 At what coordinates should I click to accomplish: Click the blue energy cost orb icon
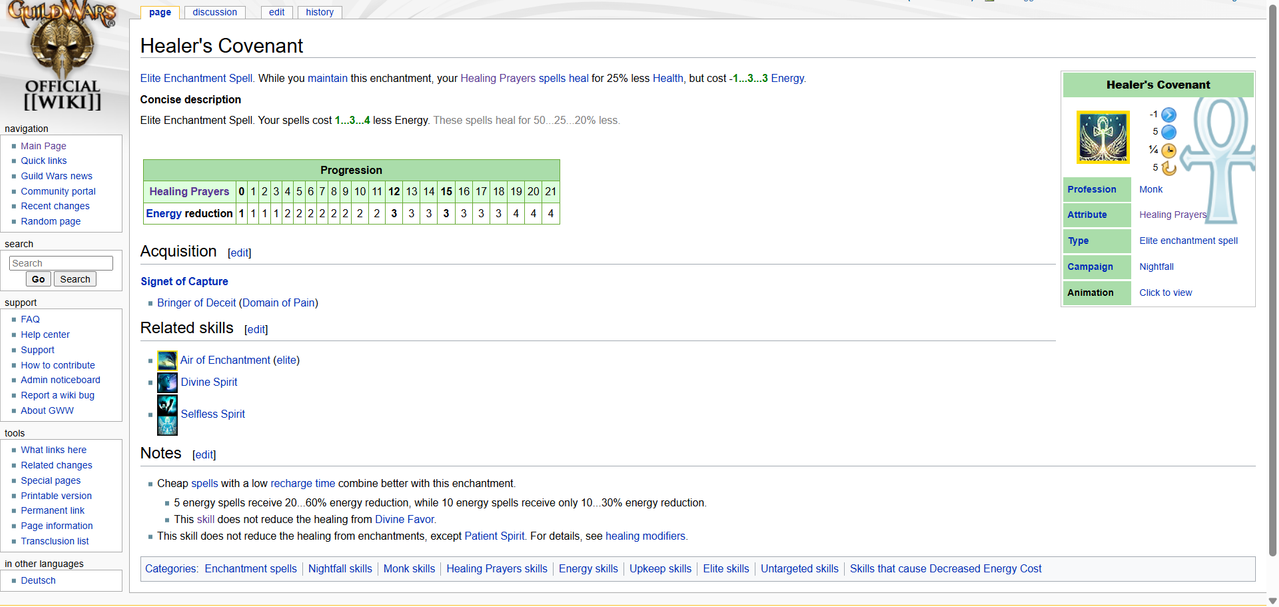[1168, 132]
